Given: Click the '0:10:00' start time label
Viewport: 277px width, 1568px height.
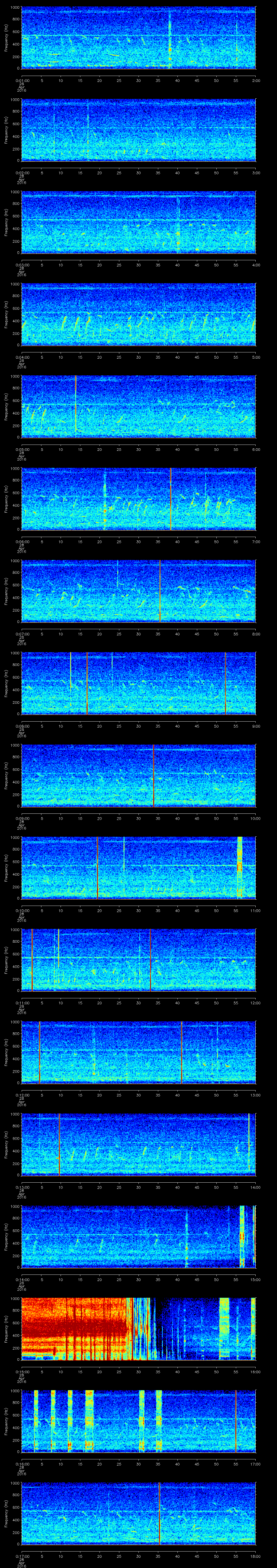Looking at the screenshot, I should pos(22,910).
